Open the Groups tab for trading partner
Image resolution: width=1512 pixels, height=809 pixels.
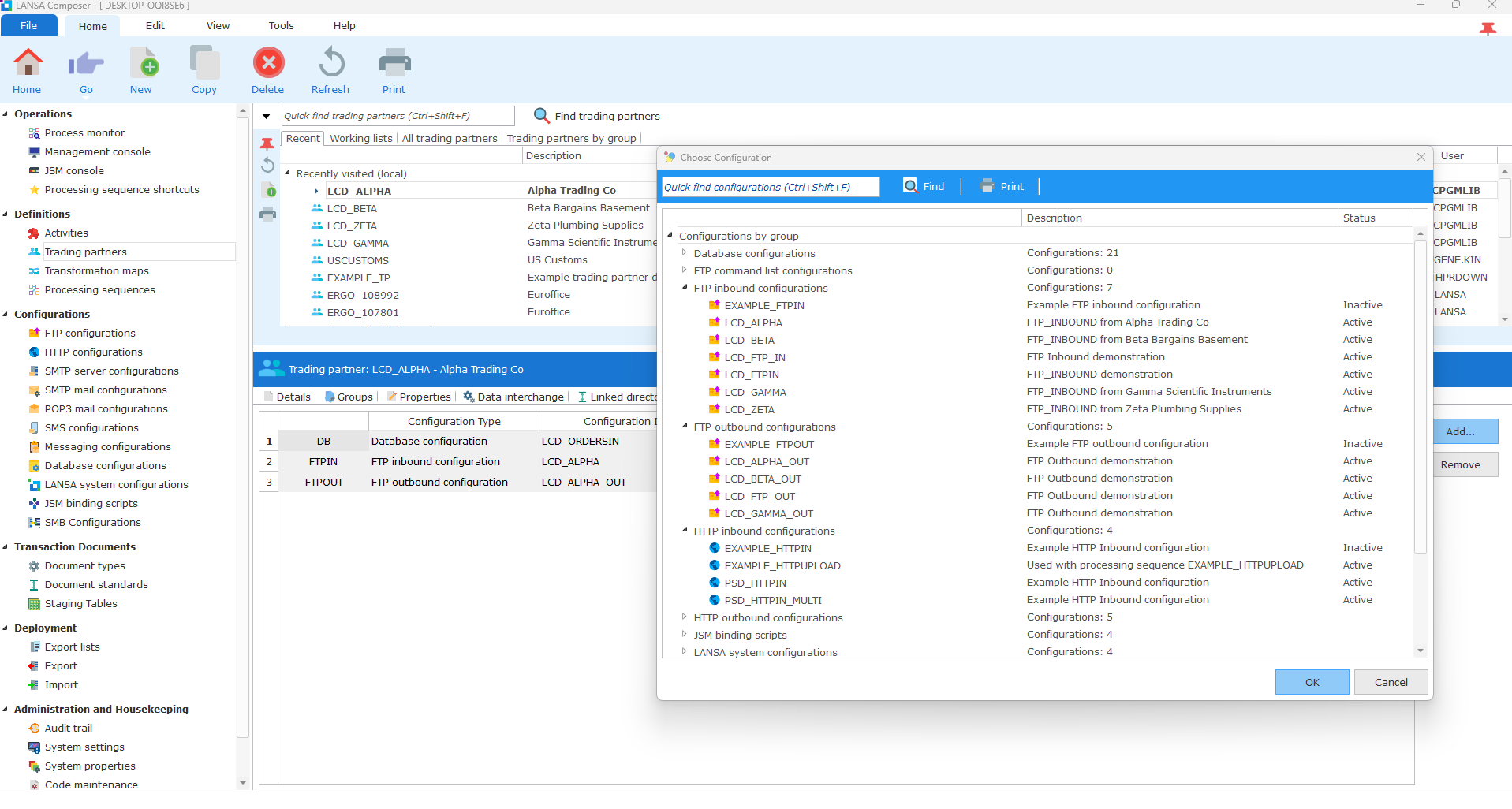pyautogui.click(x=349, y=397)
